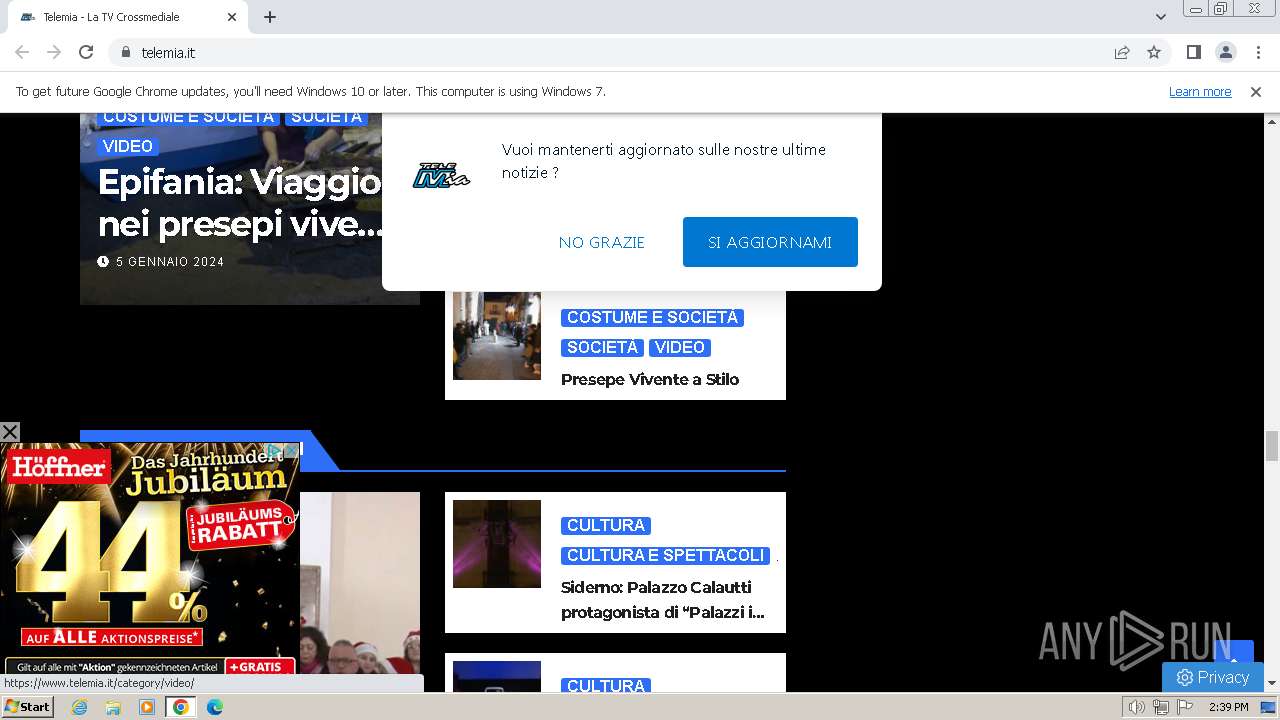Reload the page with the refresh icon
Image resolution: width=1280 pixels, height=720 pixels.
pyautogui.click(x=86, y=52)
